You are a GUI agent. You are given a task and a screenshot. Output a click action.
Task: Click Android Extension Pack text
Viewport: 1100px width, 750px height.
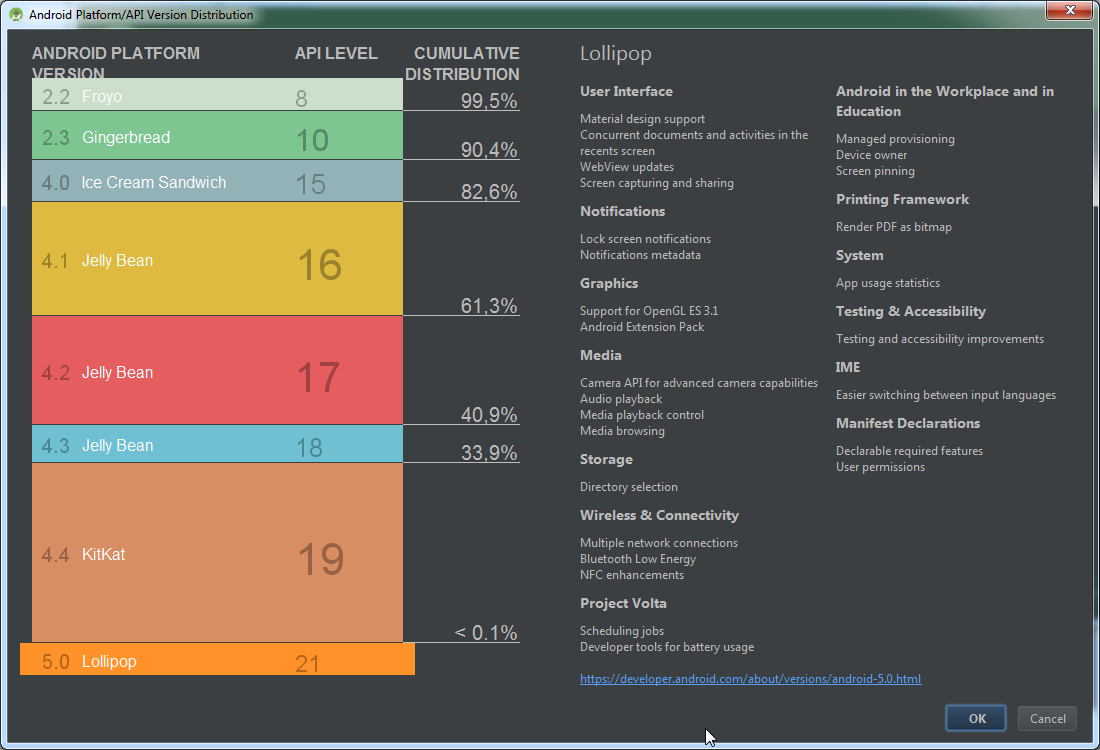click(642, 327)
